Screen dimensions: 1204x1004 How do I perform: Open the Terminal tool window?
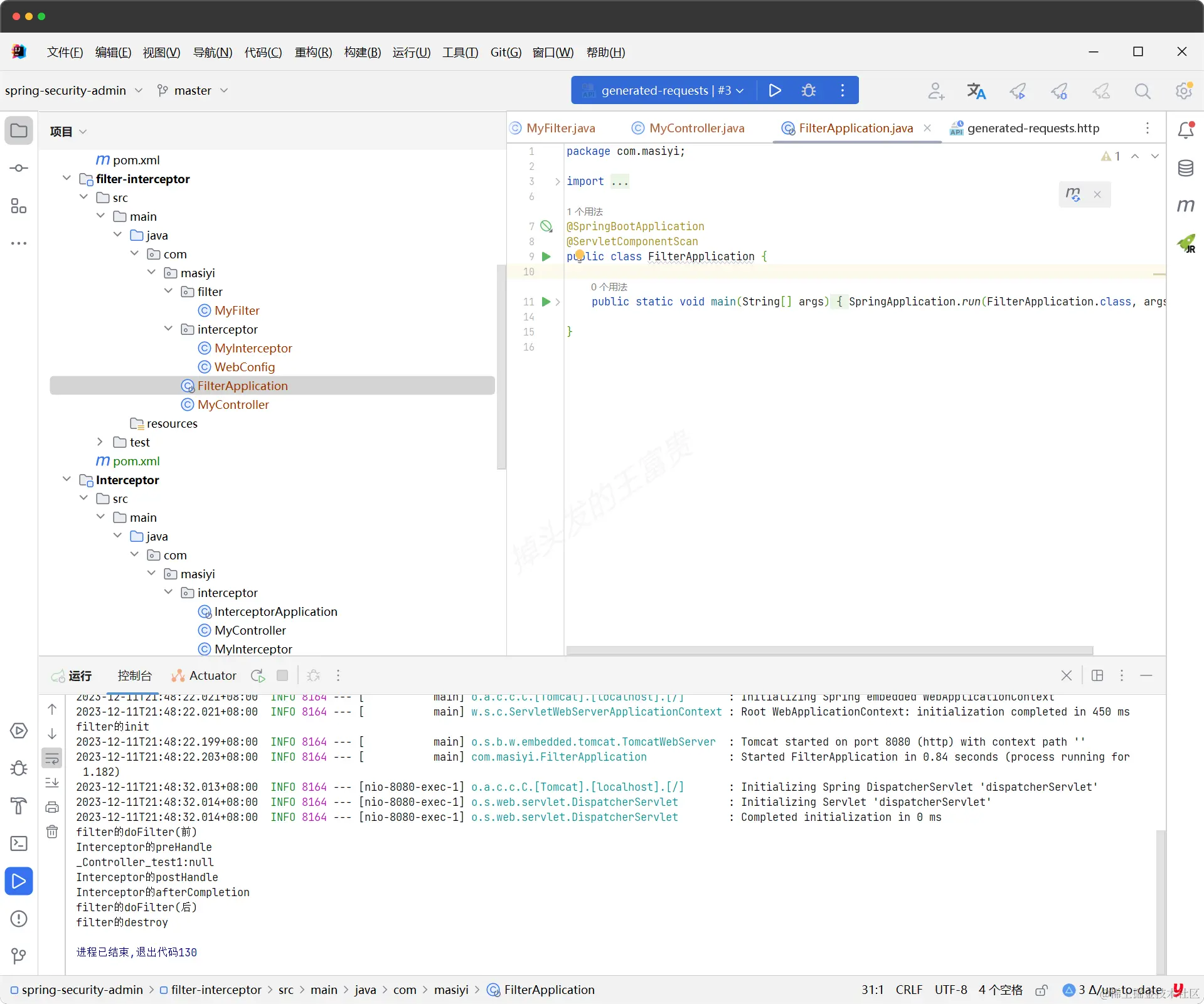[19, 843]
